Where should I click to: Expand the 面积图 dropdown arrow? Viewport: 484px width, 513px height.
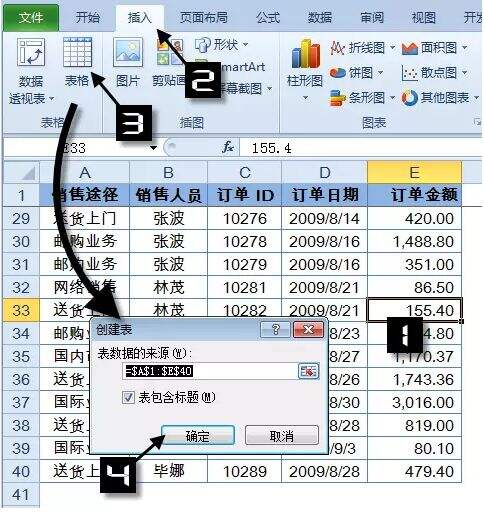point(465,48)
